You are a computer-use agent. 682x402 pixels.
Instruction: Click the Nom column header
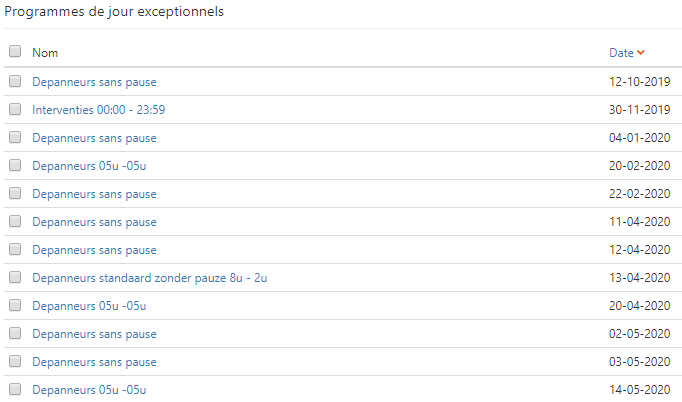pyautogui.click(x=45, y=52)
